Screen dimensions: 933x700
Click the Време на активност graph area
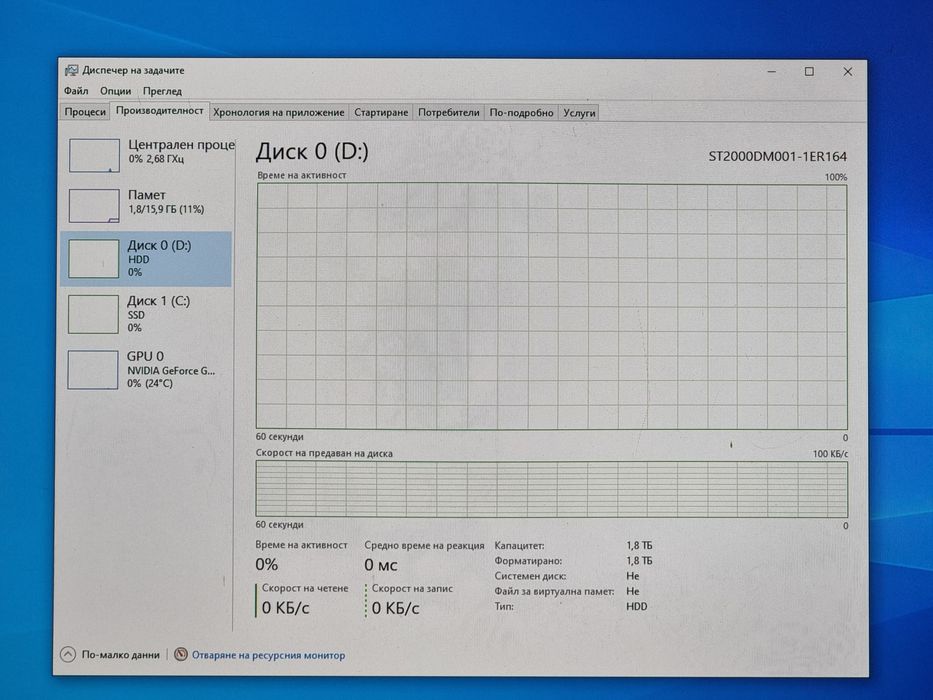pos(552,306)
